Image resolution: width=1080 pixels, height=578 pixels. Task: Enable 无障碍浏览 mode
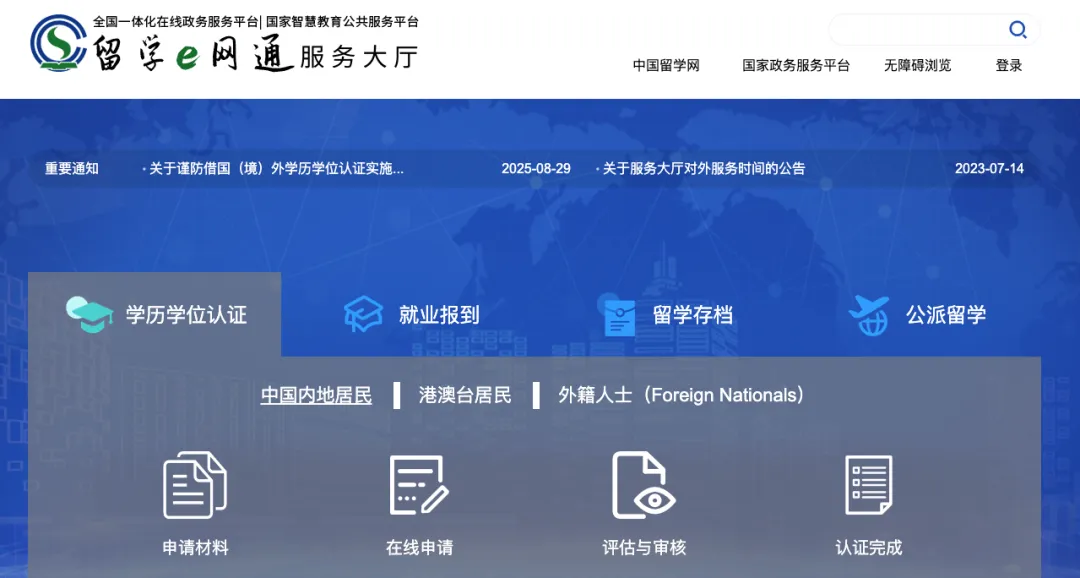[917, 65]
